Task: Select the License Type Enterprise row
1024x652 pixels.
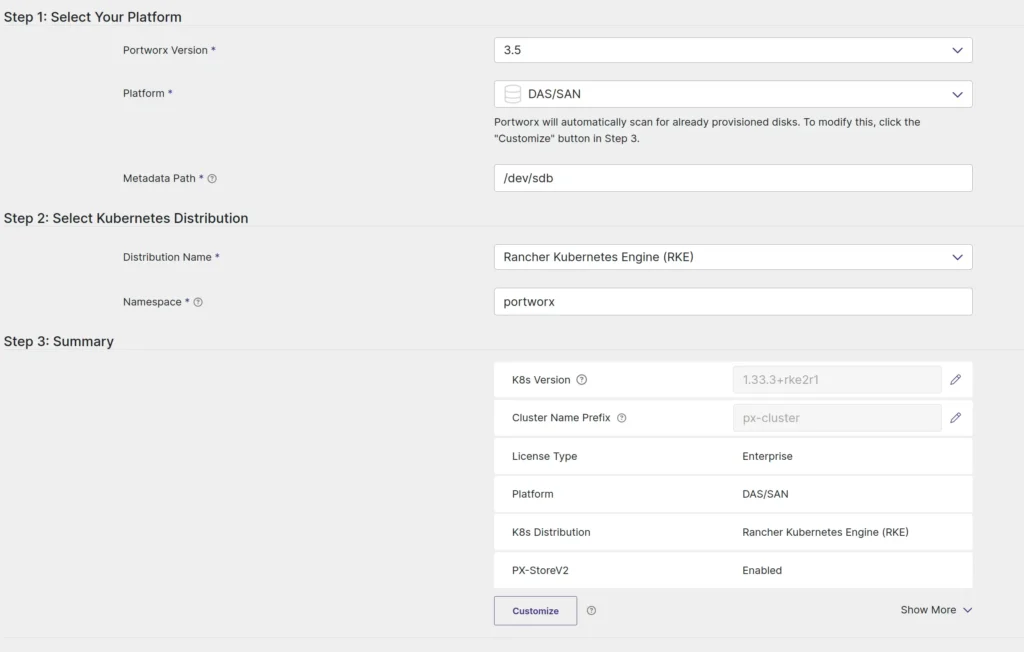Action: 732,456
